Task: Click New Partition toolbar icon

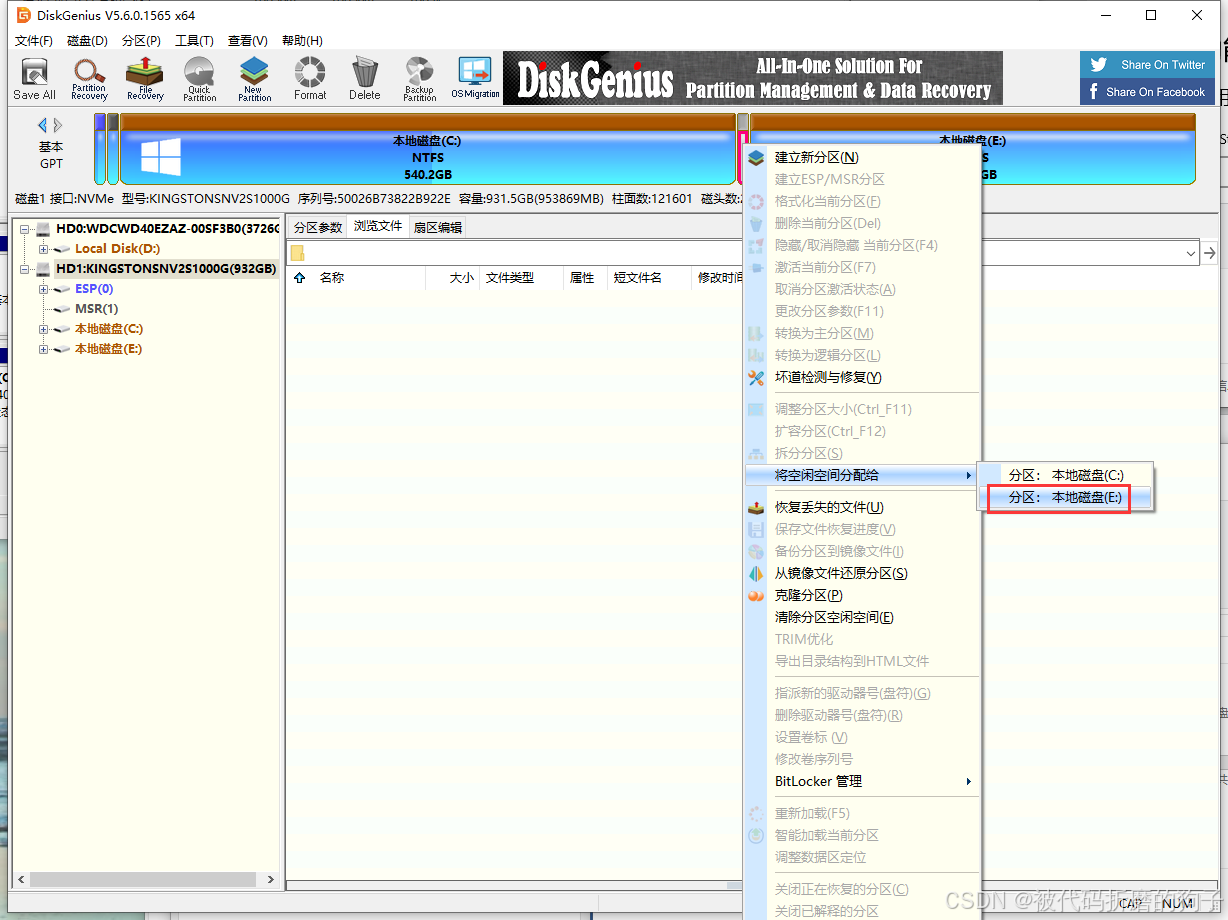Action: click(x=255, y=79)
